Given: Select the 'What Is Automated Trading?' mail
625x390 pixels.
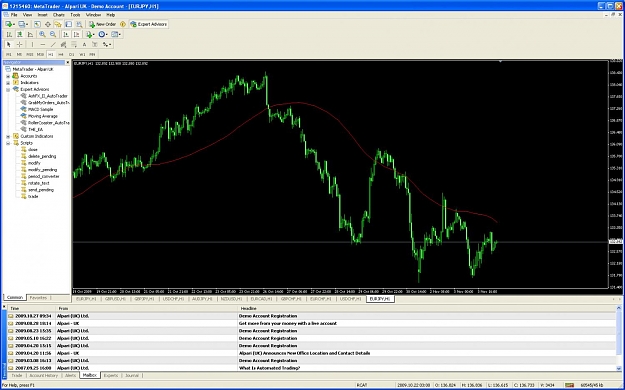Looking at the screenshot, I should point(312,368).
